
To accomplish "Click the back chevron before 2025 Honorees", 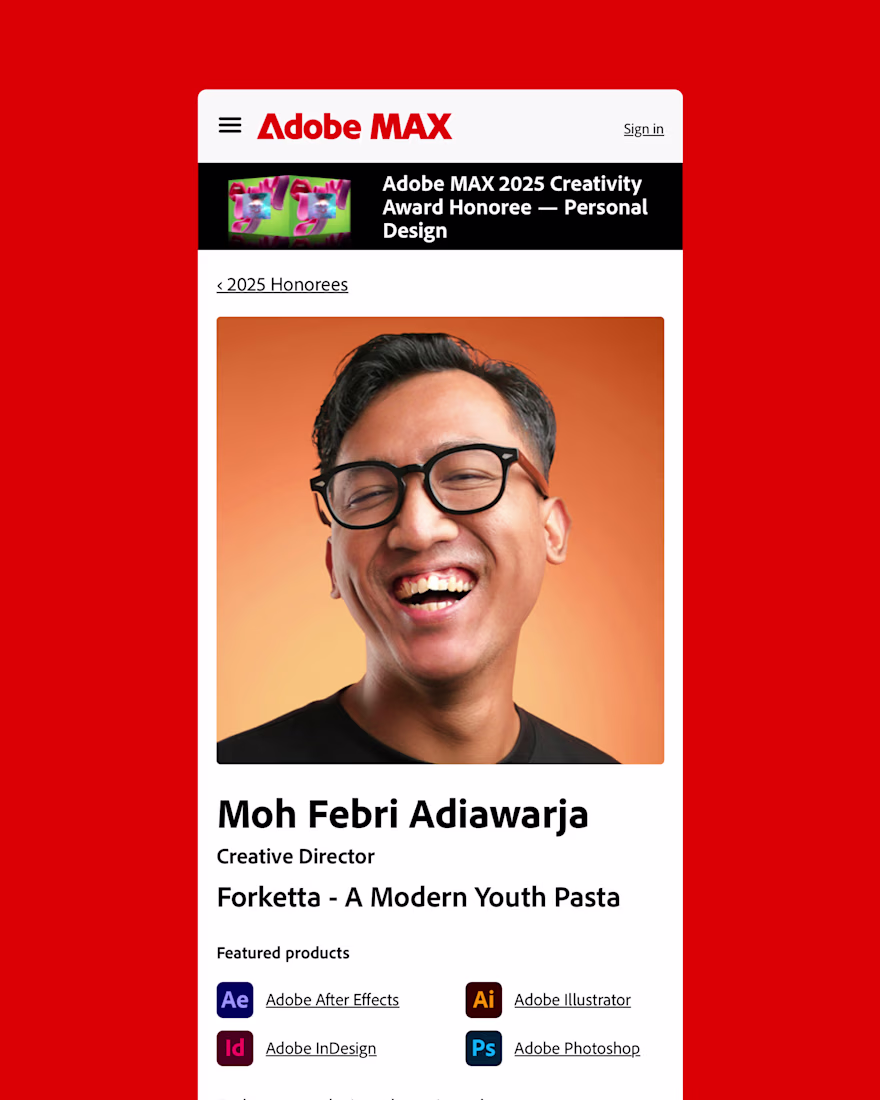I will pyautogui.click(x=220, y=285).
